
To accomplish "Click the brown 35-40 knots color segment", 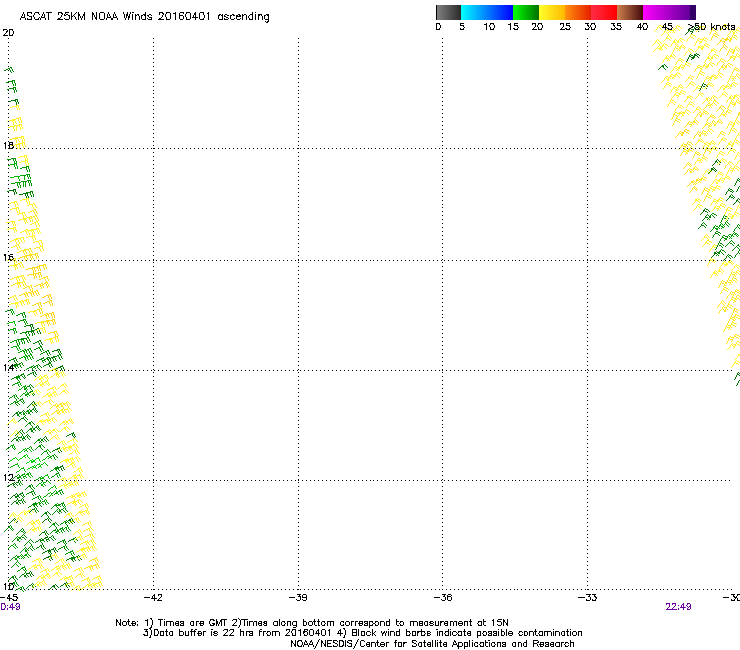I will 630,12.
